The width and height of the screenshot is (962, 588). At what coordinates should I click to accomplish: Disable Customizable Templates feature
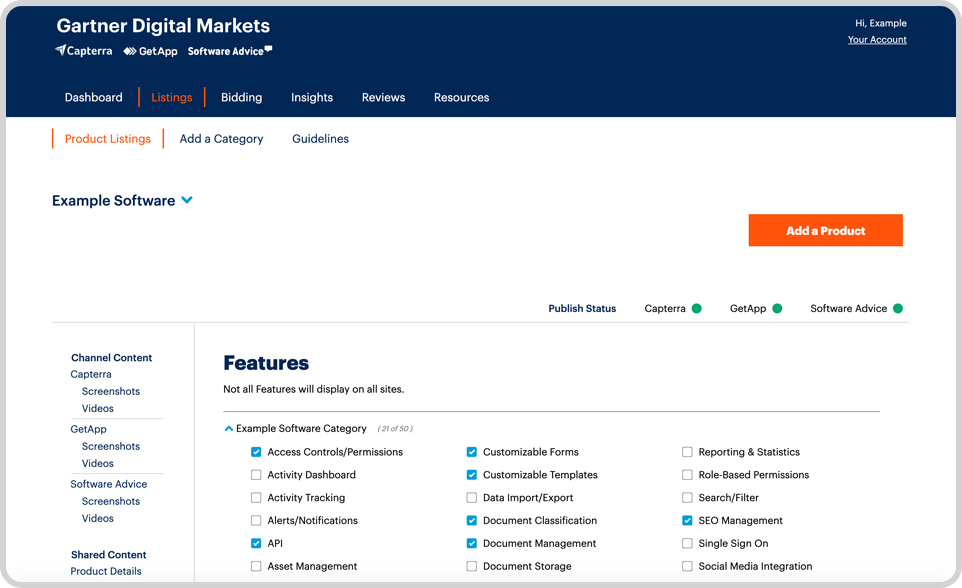click(x=471, y=474)
